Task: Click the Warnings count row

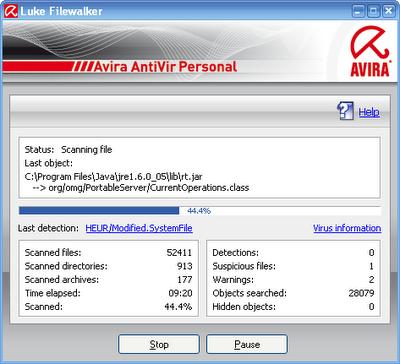Action: 293,280
